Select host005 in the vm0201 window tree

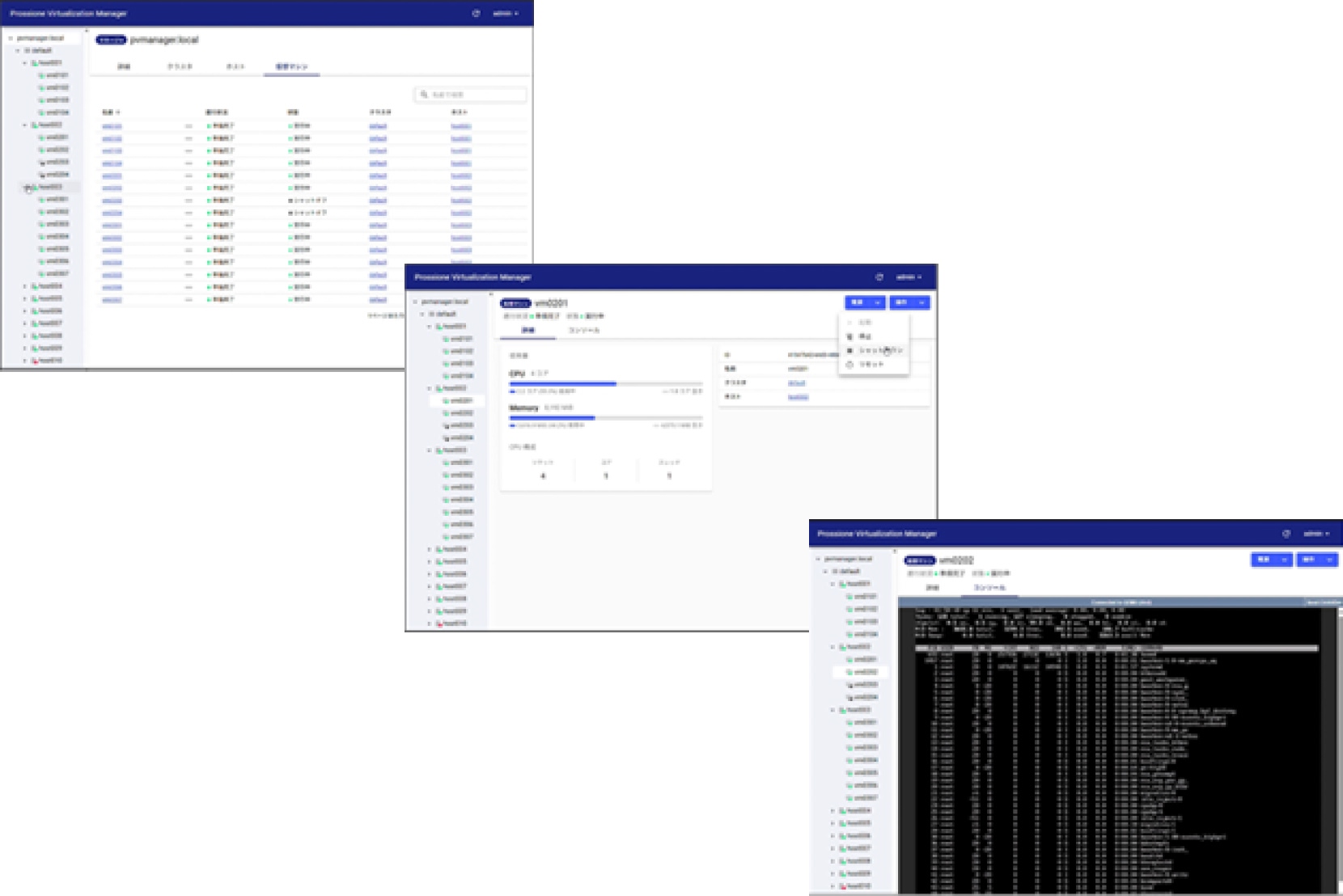[455, 562]
